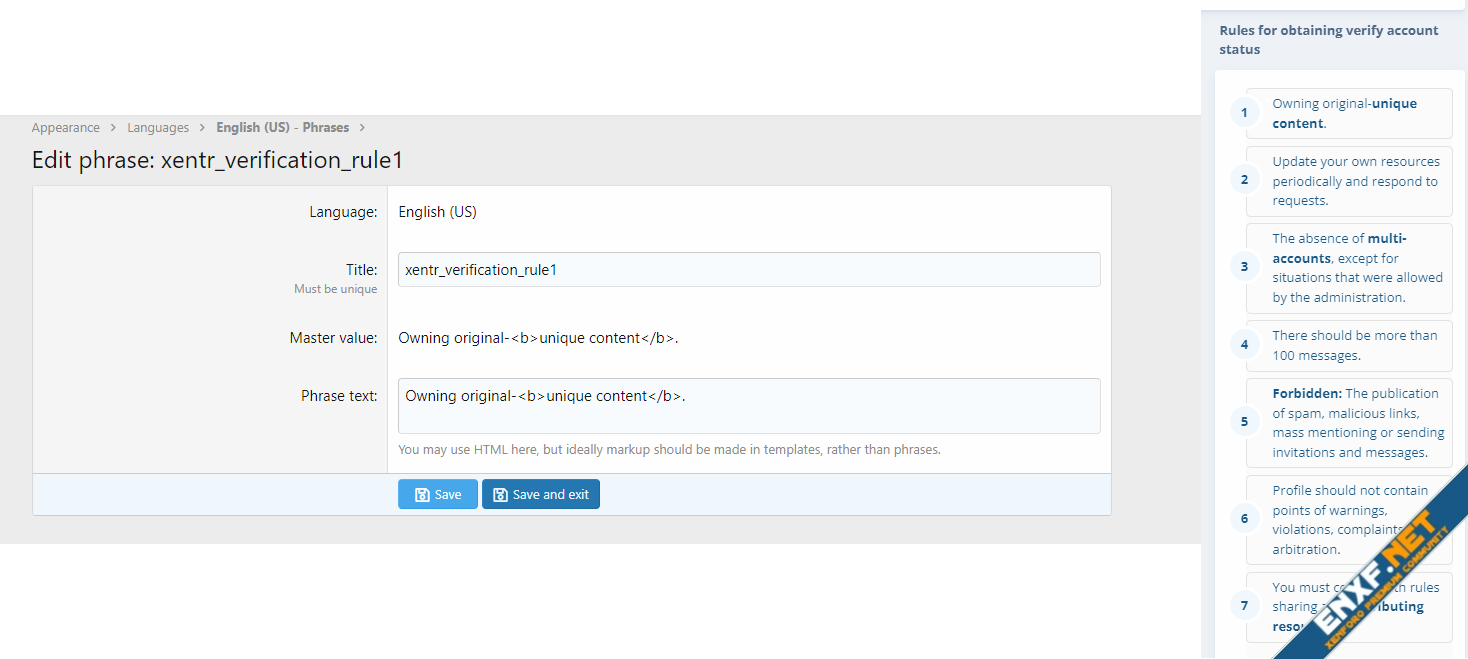Click the chevron after Appearance breadcrumb
The width and height of the screenshot is (1468, 659).
point(114,128)
